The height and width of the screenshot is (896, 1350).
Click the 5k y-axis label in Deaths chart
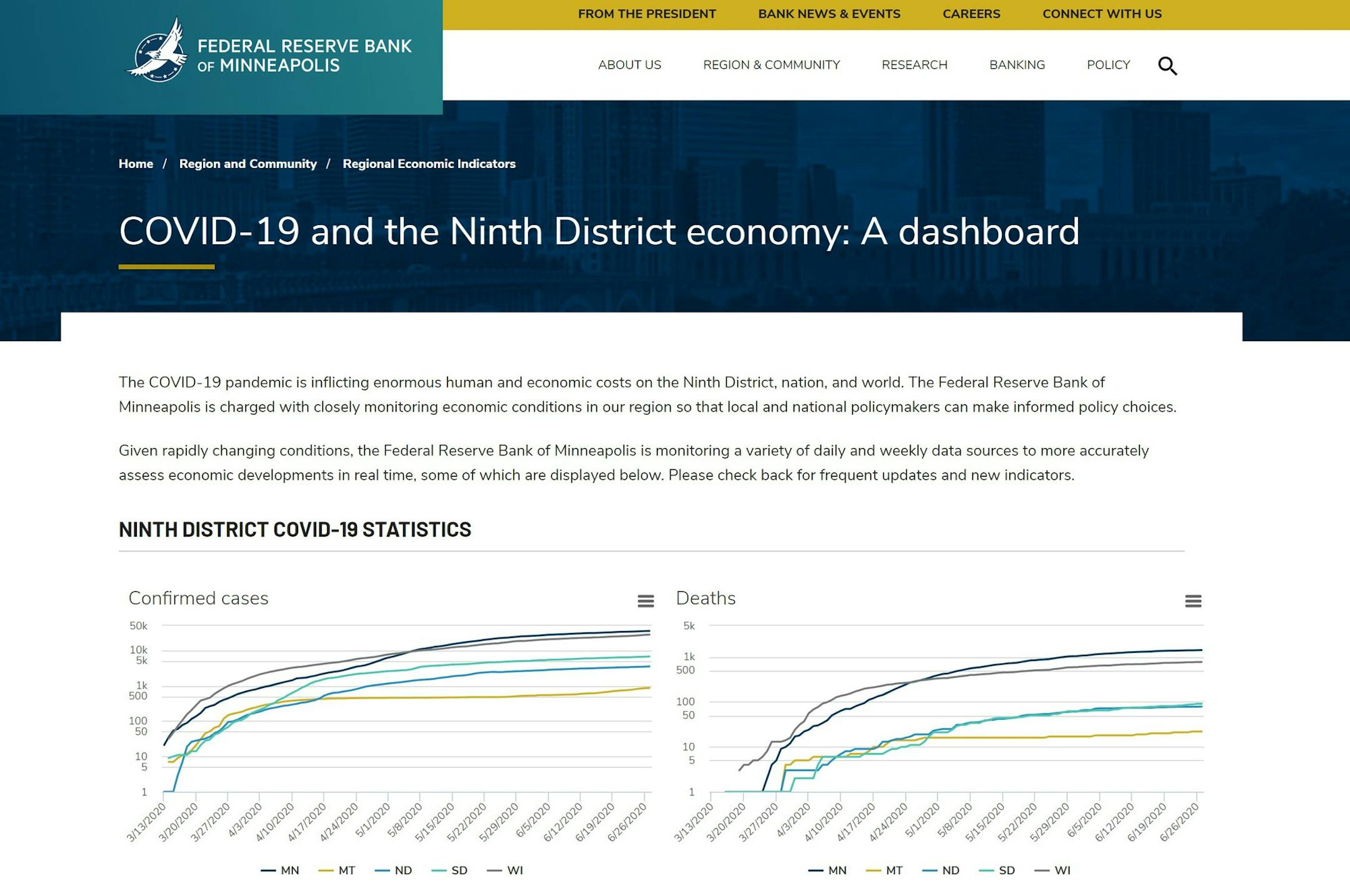(x=689, y=625)
